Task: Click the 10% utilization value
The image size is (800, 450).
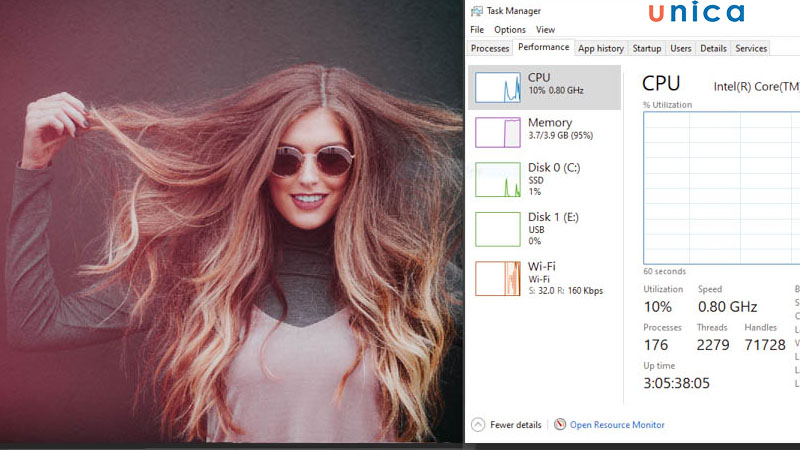Action: (x=658, y=307)
